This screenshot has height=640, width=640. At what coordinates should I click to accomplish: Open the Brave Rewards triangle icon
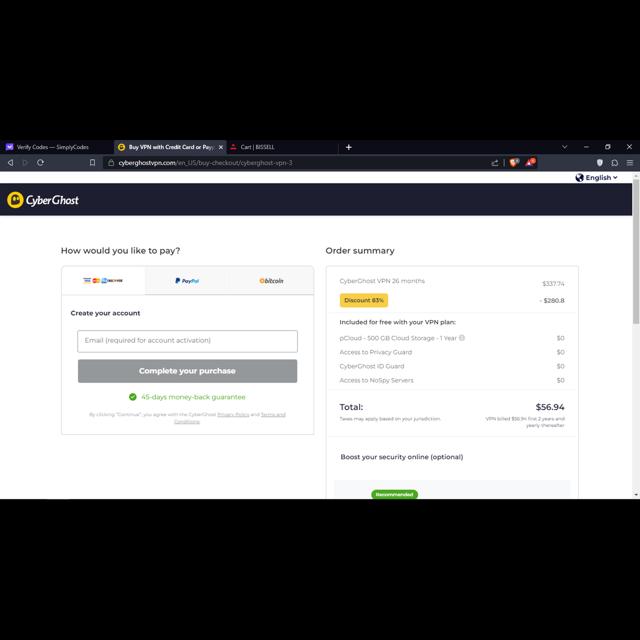(530, 162)
